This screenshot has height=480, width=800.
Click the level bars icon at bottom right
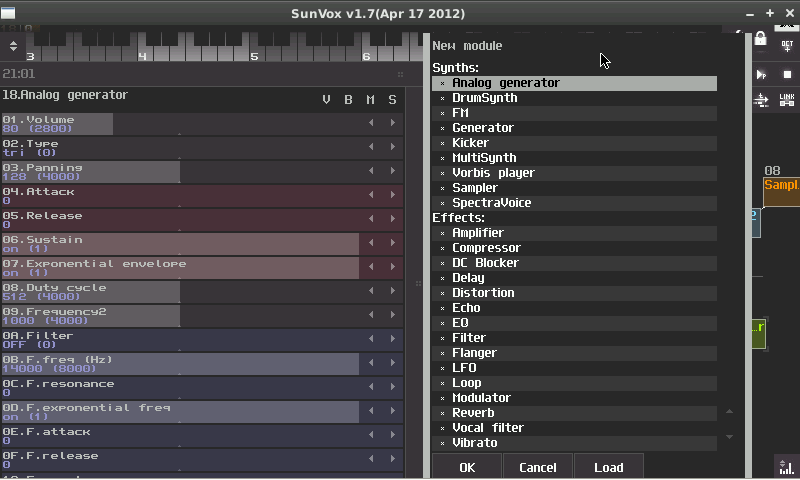coord(786,466)
